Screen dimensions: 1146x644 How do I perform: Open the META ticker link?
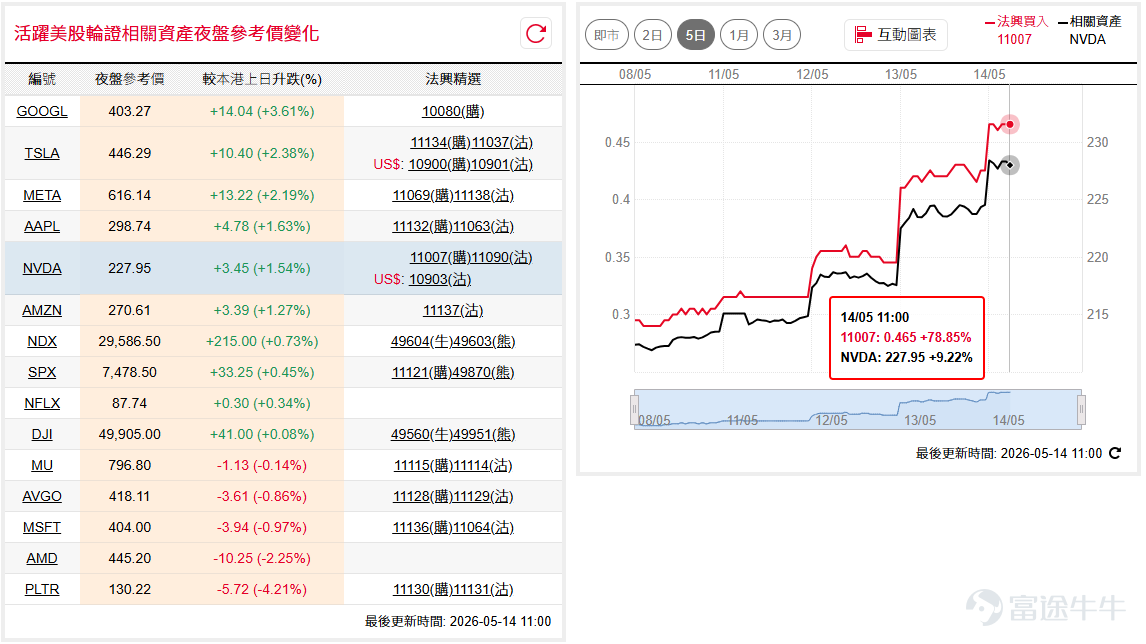[x=42, y=195]
